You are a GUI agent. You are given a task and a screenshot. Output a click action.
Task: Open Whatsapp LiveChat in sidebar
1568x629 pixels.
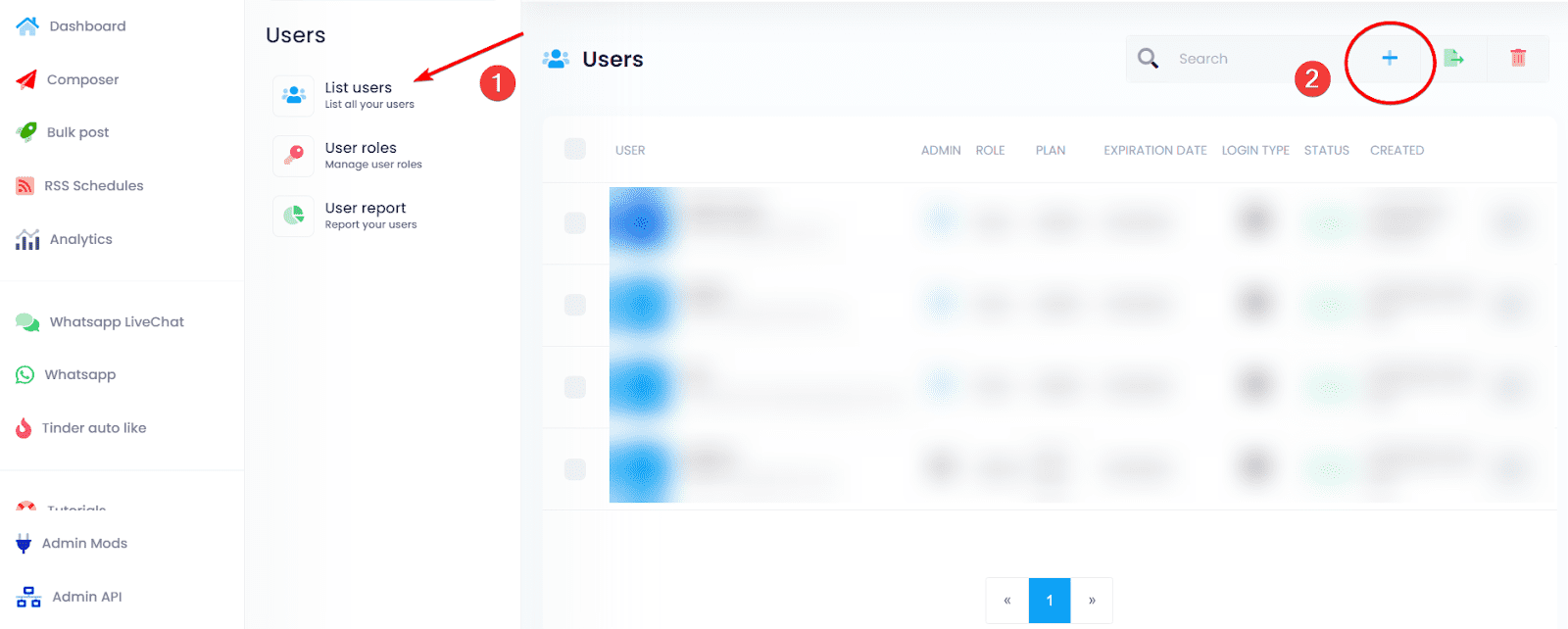(117, 322)
